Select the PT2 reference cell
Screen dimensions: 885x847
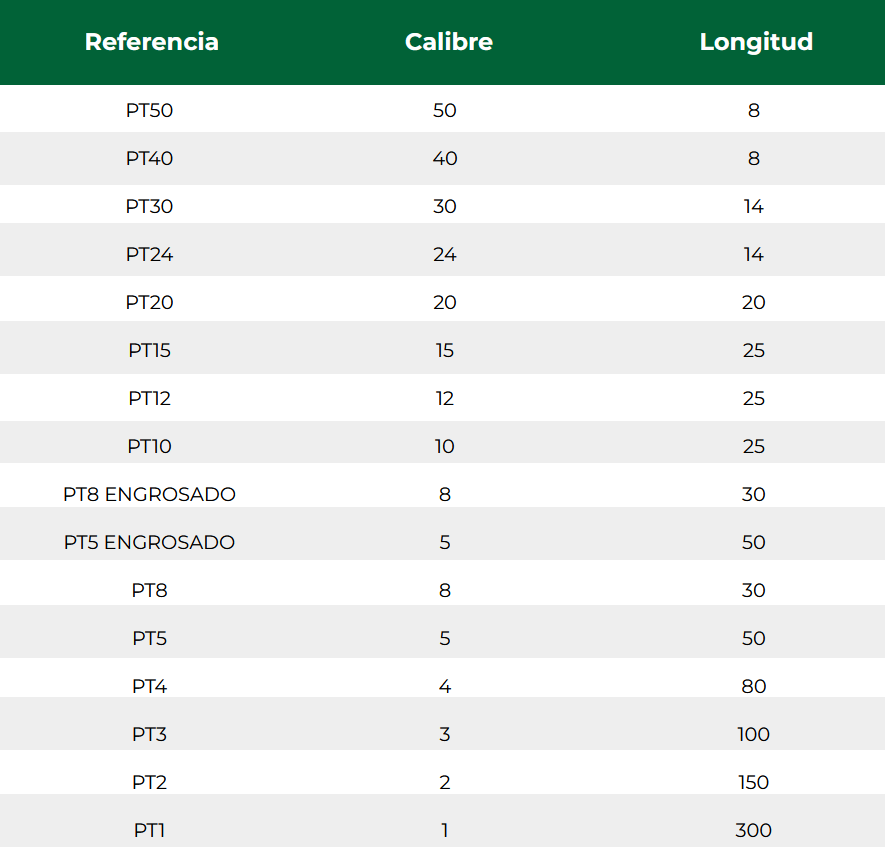(149, 782)
